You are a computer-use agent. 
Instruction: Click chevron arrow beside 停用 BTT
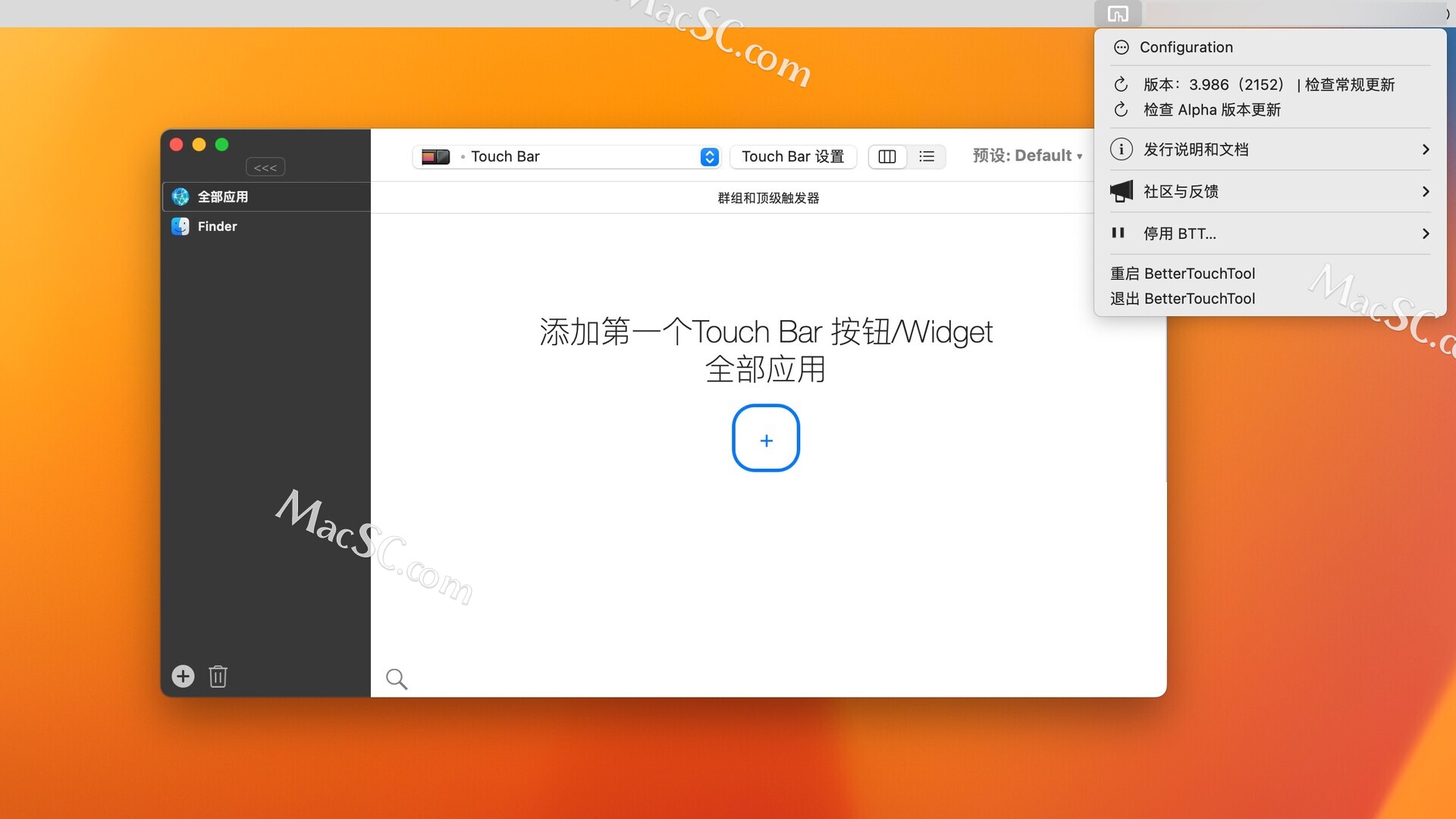pyautogui.click(x=1426, y=234)
